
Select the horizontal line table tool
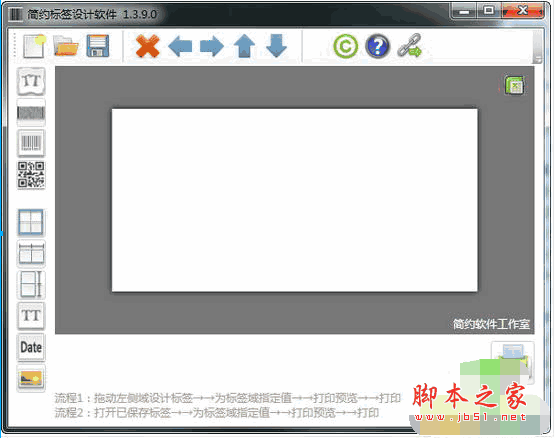click(x=31, y=254)
